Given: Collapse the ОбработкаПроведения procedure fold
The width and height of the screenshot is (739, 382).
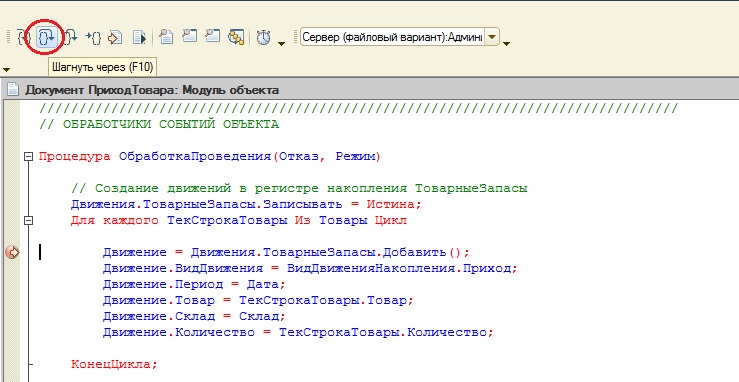Looking at the screenshot, I should click(29, 156).
